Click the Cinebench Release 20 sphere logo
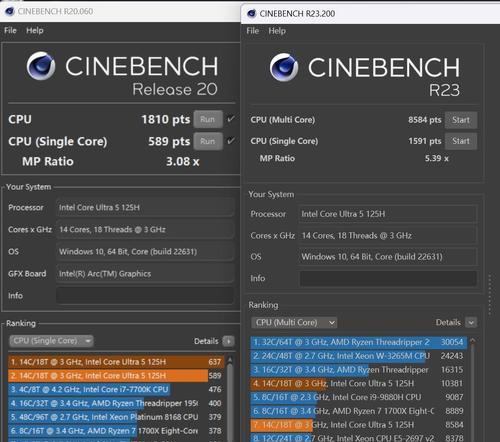 pyautogui.click(x=41, y=66)
